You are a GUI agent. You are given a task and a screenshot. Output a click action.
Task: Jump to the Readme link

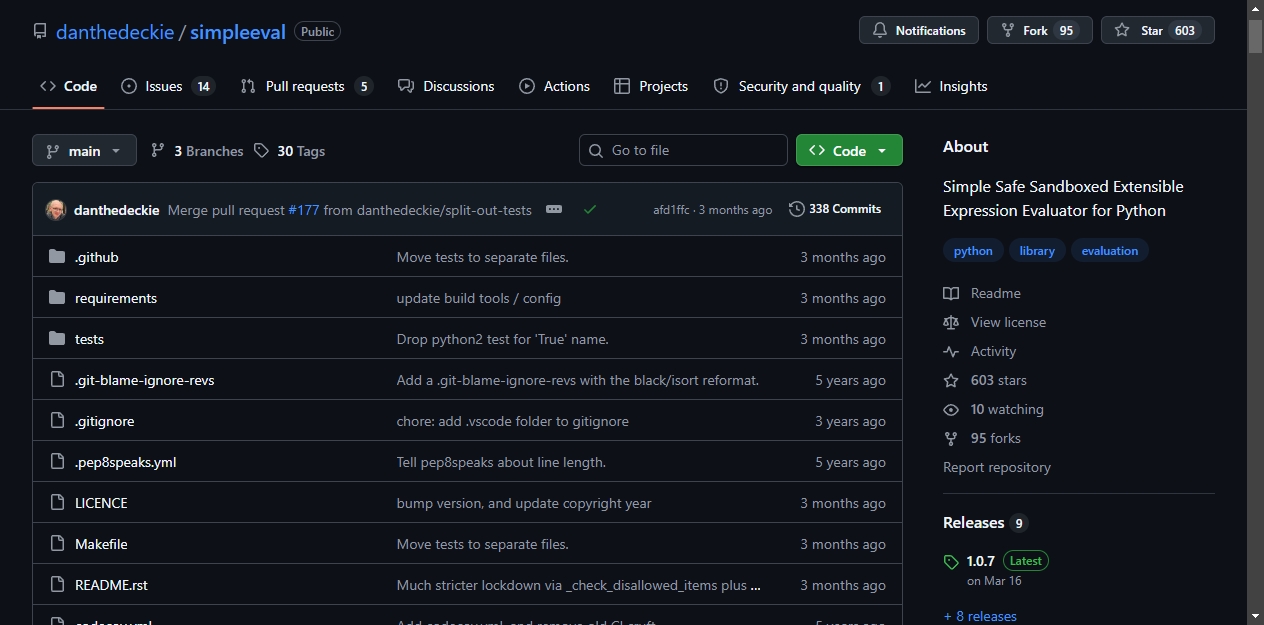coord(982,293)
